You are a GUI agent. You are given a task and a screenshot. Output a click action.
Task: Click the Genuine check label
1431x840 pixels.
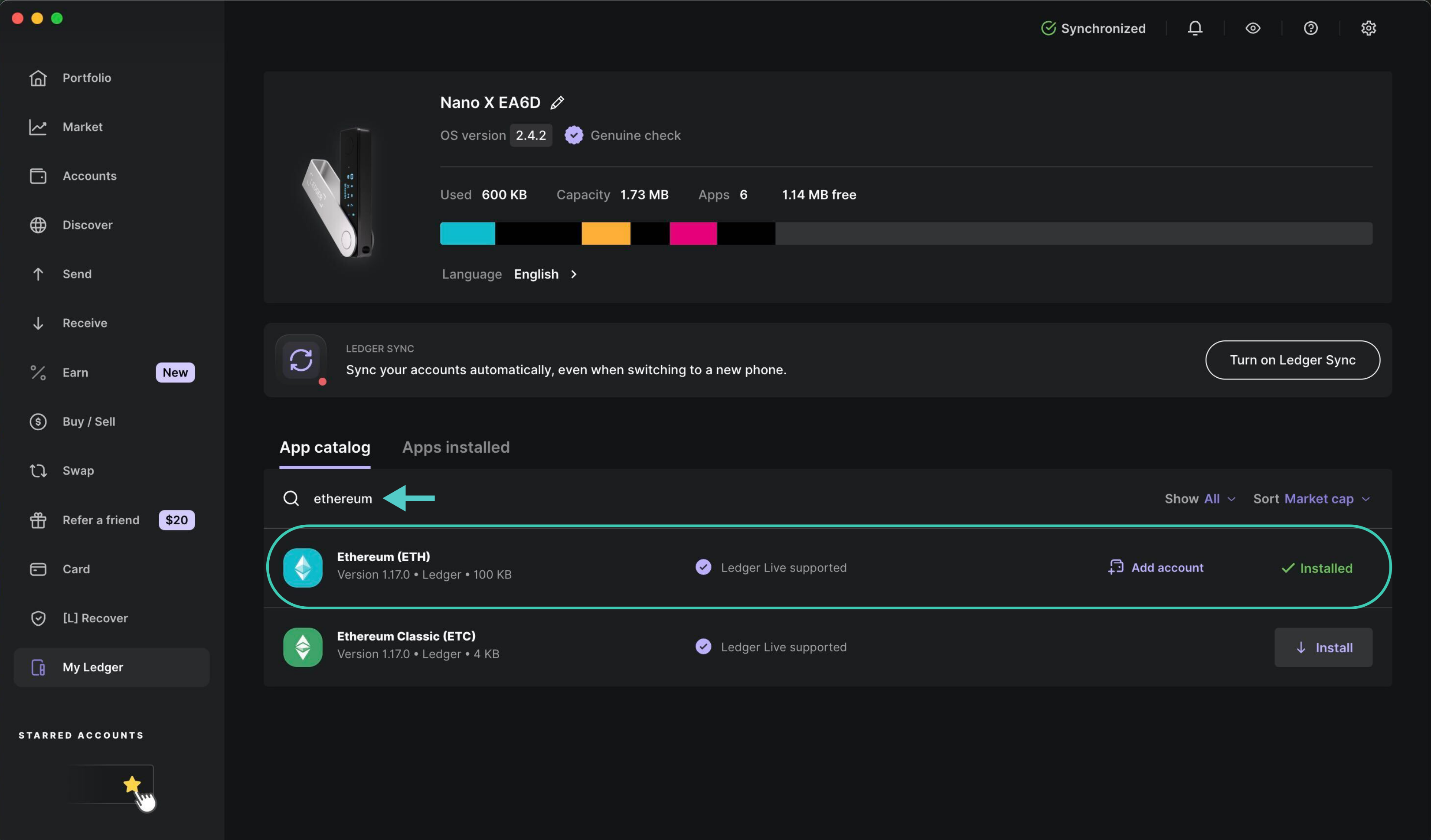[x=635, y=135]
